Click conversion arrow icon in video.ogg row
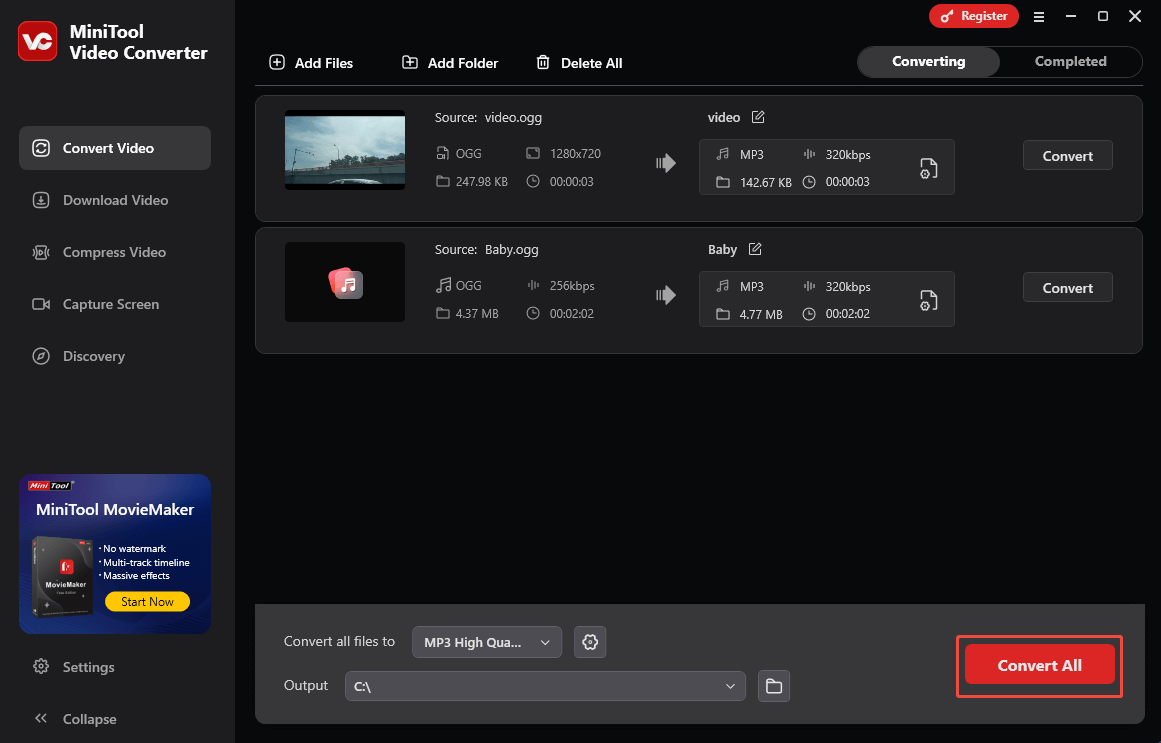Image resolution: width=1161 pixels, height=743 pixels. tap(666, 163)
